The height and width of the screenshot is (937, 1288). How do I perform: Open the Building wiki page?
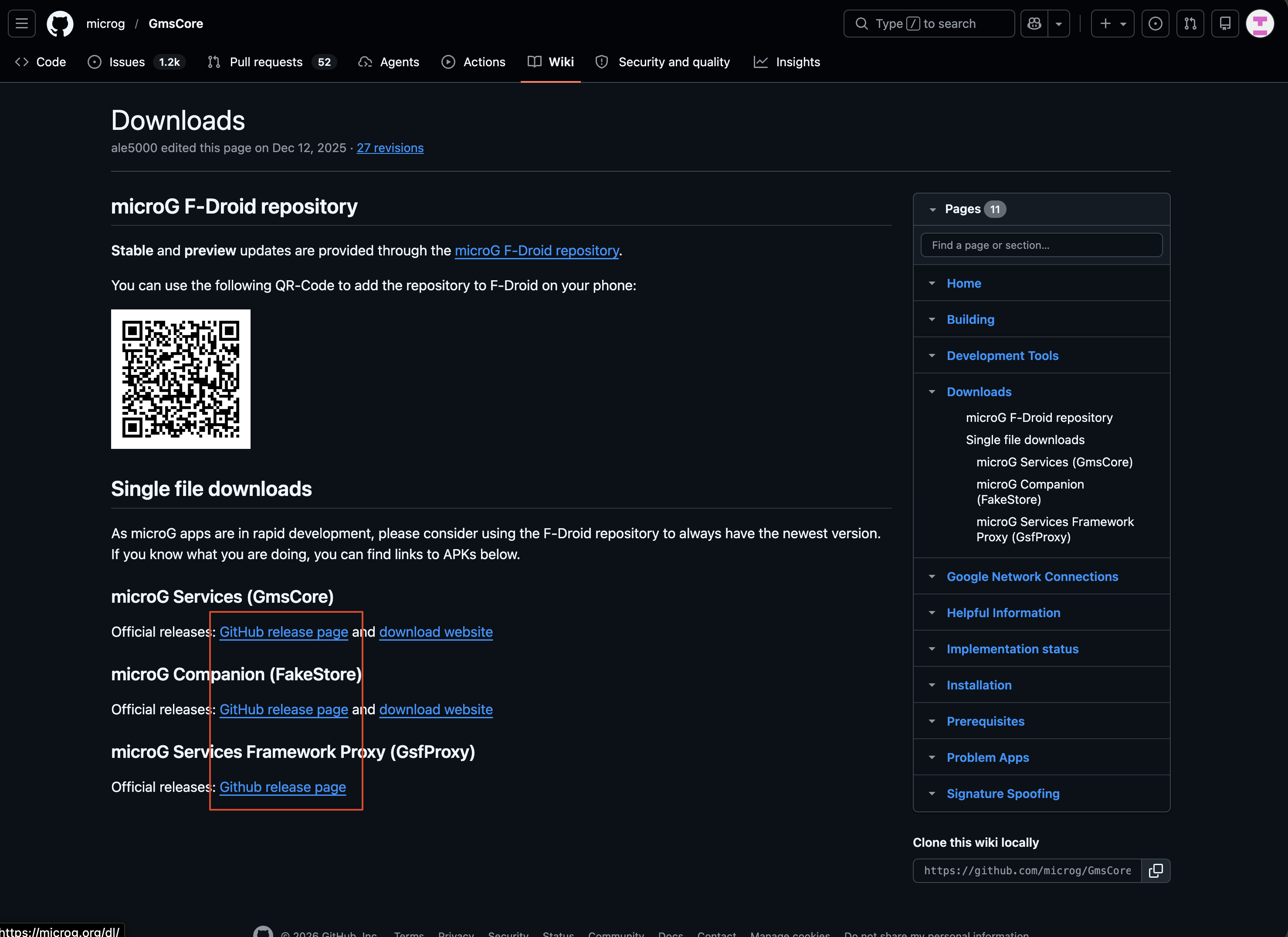pyautogui.click(x=970, y=320)
